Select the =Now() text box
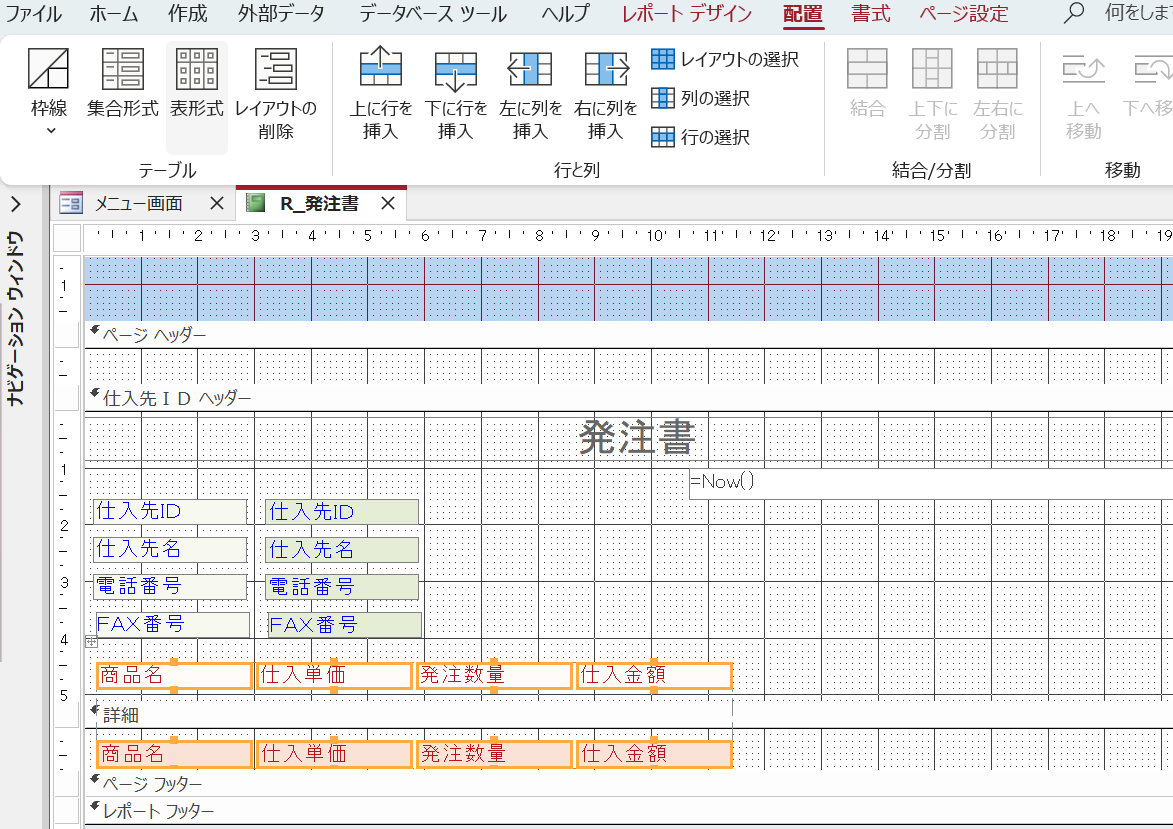 coord(931,484)
